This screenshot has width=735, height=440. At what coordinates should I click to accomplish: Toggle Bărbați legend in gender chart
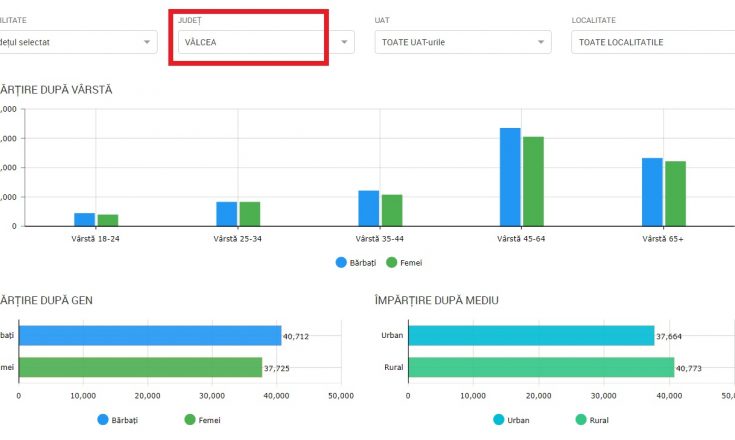click(118, 420)
